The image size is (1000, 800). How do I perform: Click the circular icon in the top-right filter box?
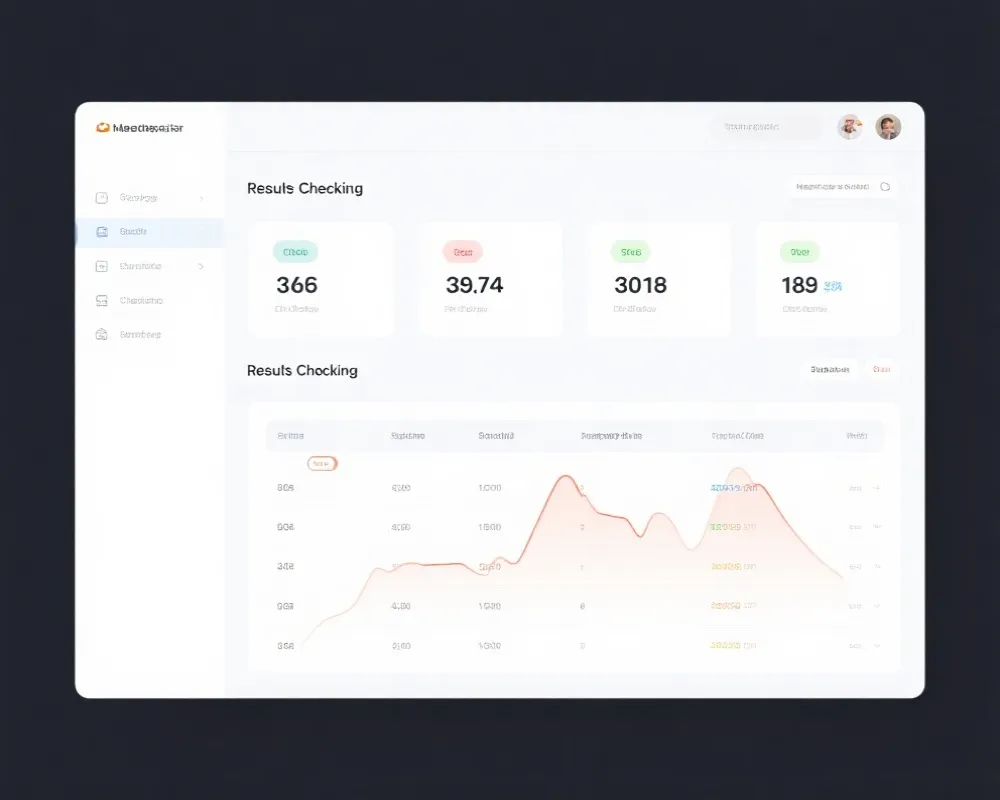coord(885,187)
